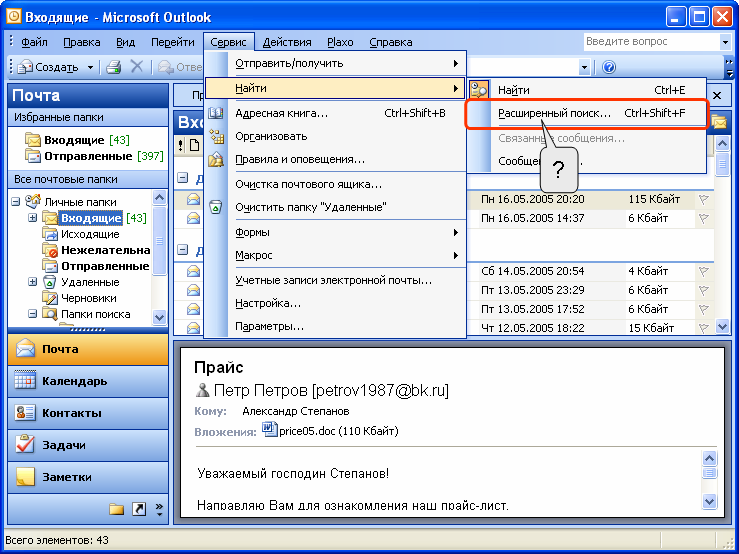This screenshot has width=739, height=554.
Task: Click envelope icon of 16.05.2005 14:37 message
Action: [x=193, y=218]
